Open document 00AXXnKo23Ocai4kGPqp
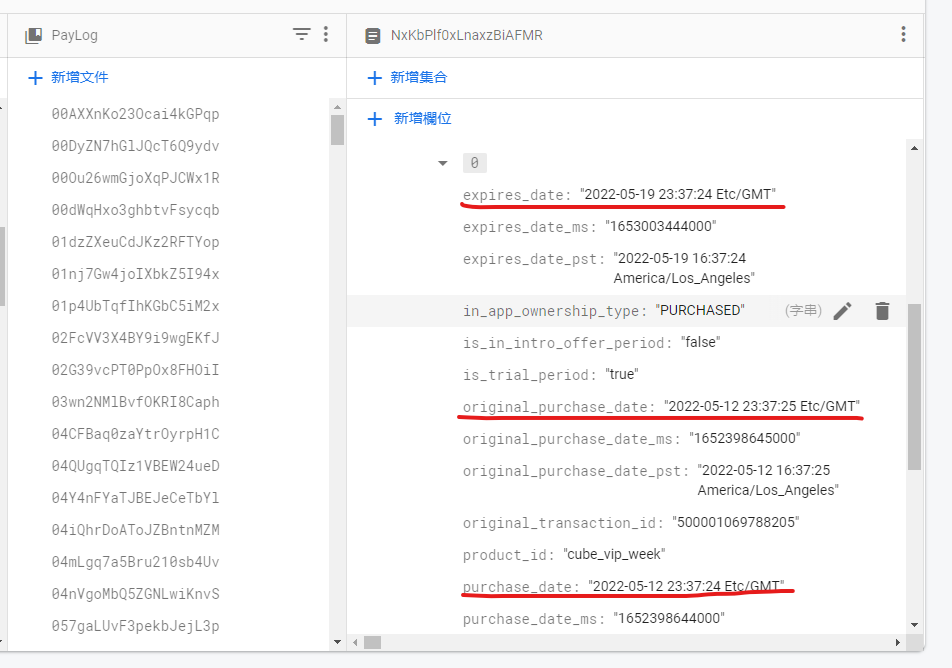The image size is (952, 668). [x=135, y=114]
